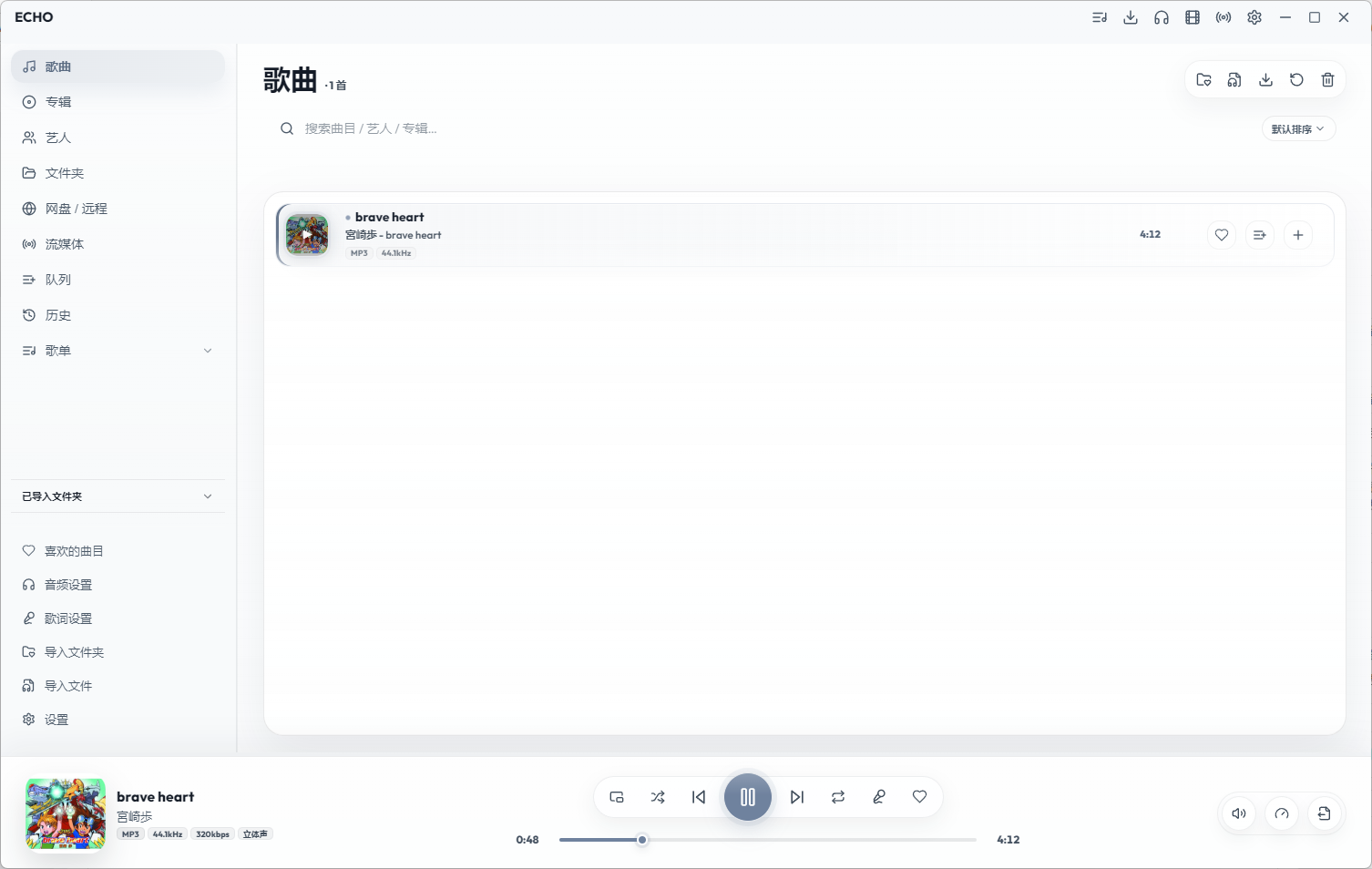This screenshot has width=1372, height=869.
Task: Click the download icon above song list
Action: tap(1265, 80)
